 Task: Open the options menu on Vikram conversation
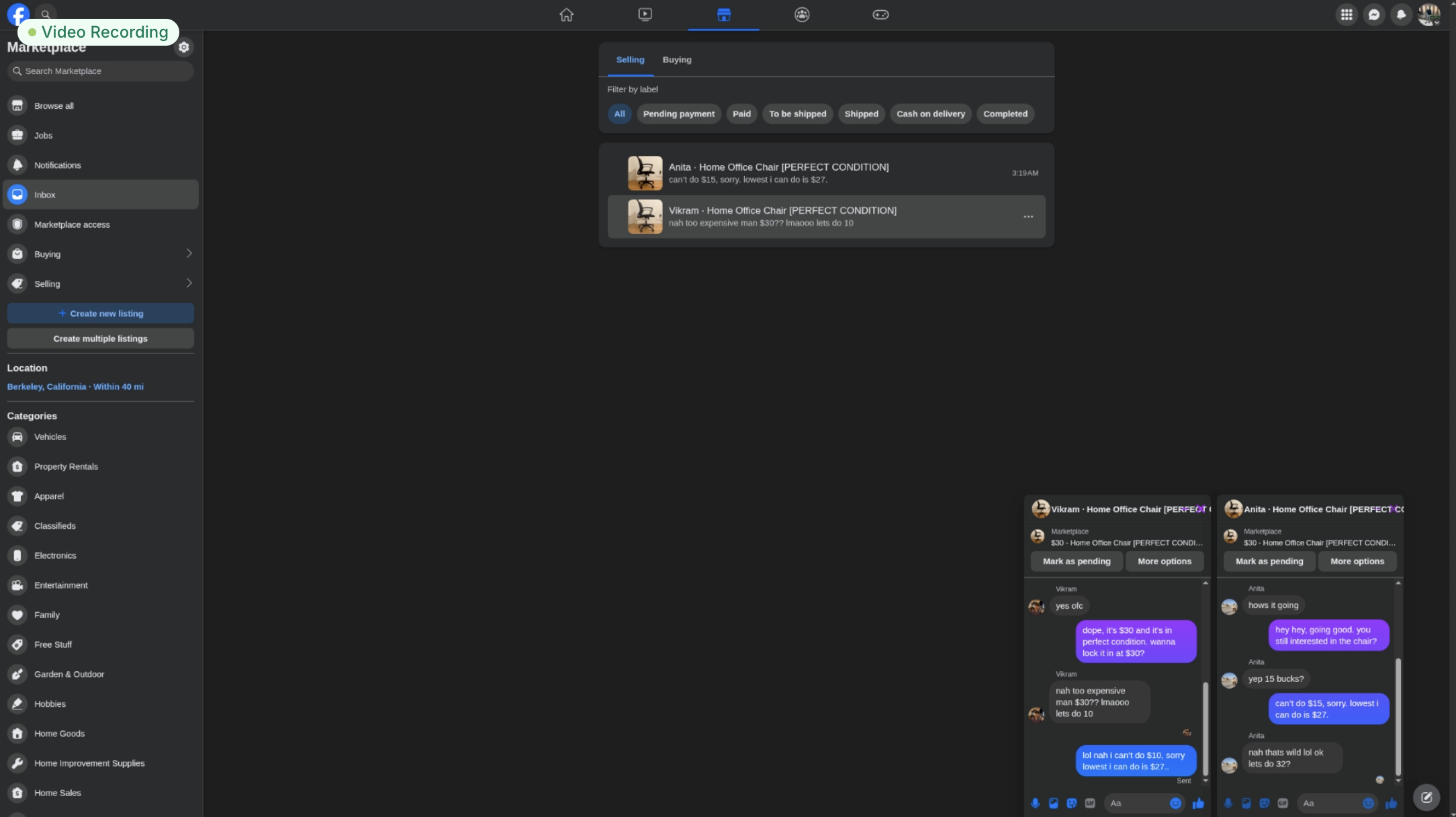tap(1028, 216)
